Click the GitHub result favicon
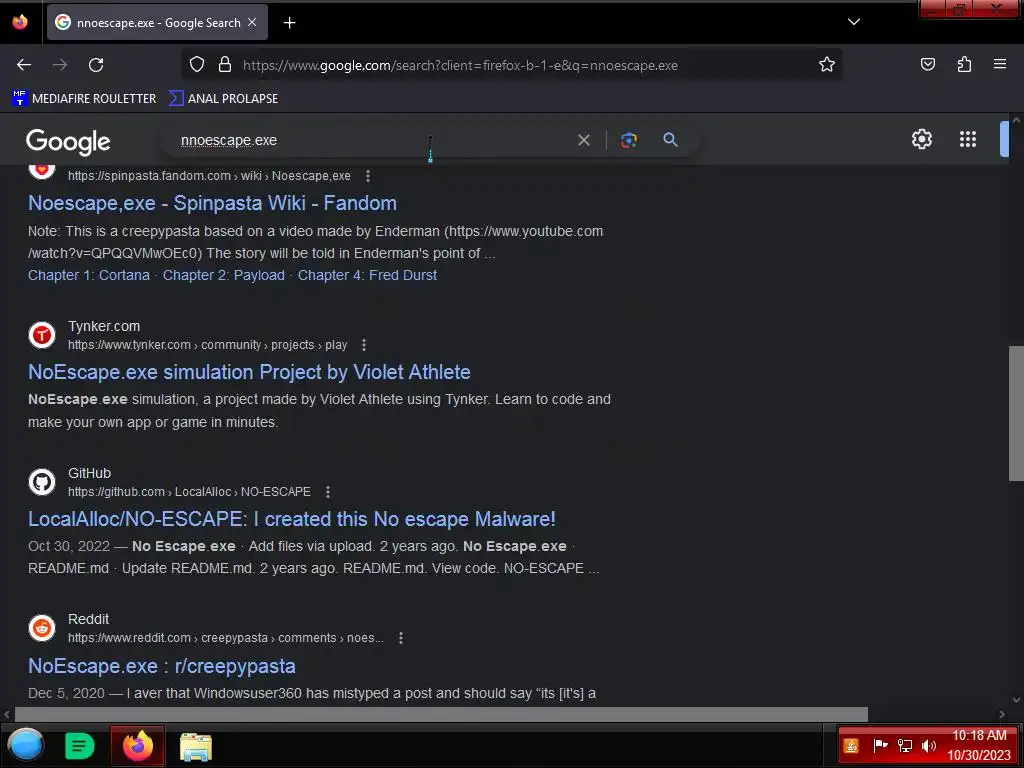This screenshot has width=1024, height=768. pyautogui.click(x=42, y=482)
